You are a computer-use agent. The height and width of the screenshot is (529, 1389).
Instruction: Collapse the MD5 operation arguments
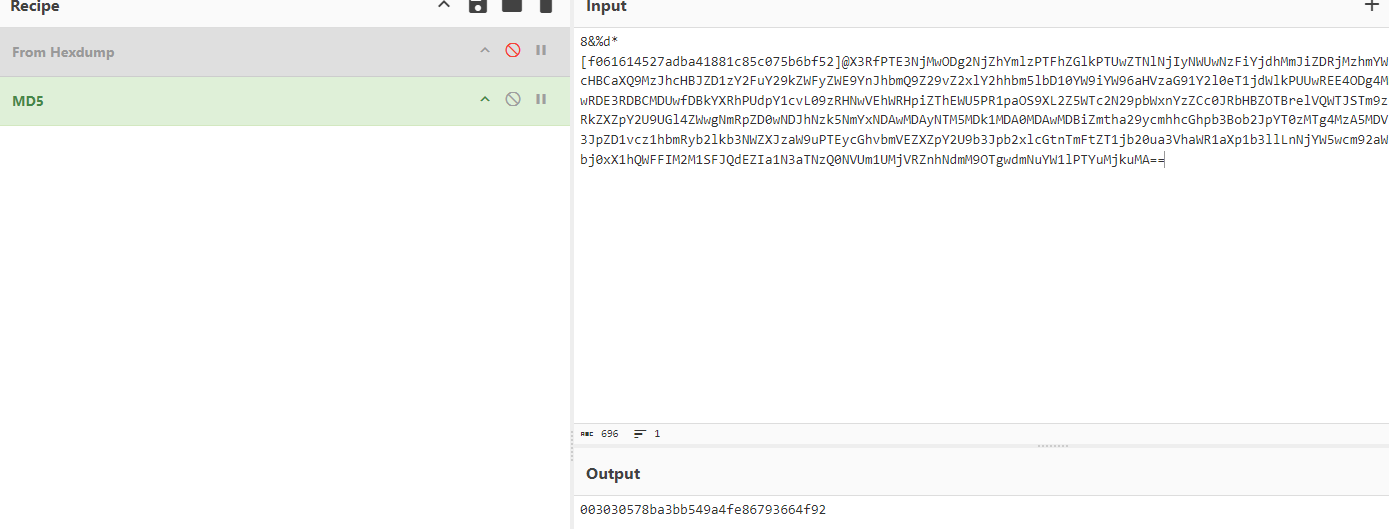tap(485, 99)
